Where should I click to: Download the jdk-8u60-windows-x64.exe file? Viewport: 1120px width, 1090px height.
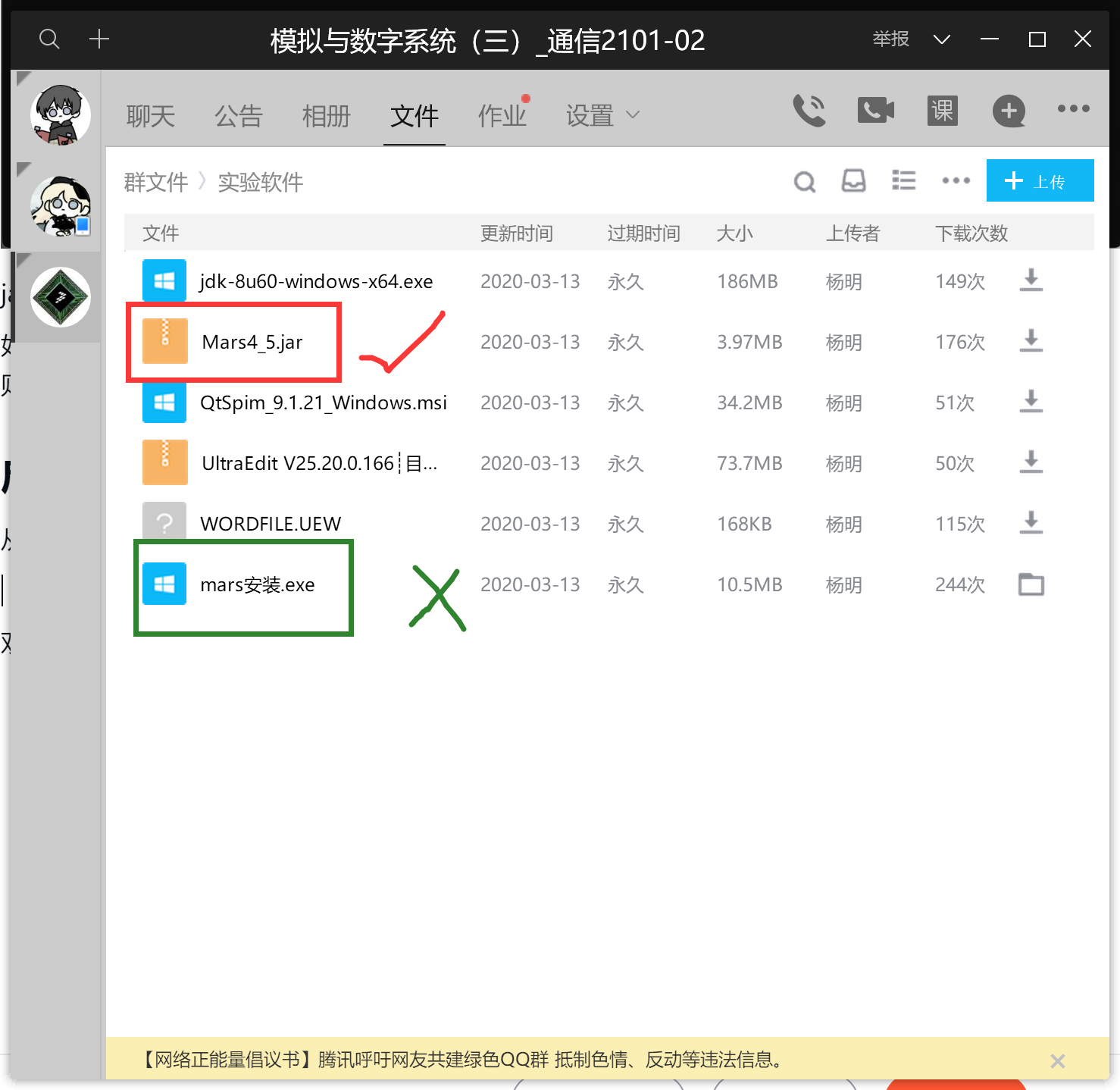(1030, 280)
